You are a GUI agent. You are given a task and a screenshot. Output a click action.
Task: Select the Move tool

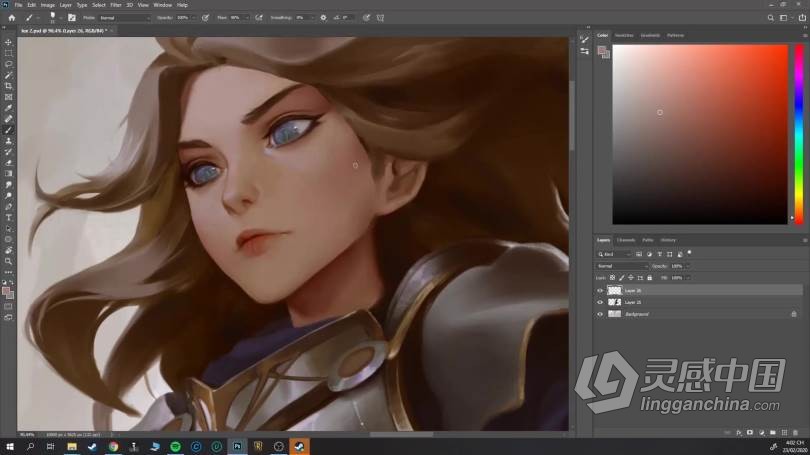click(x=8, y=42)
